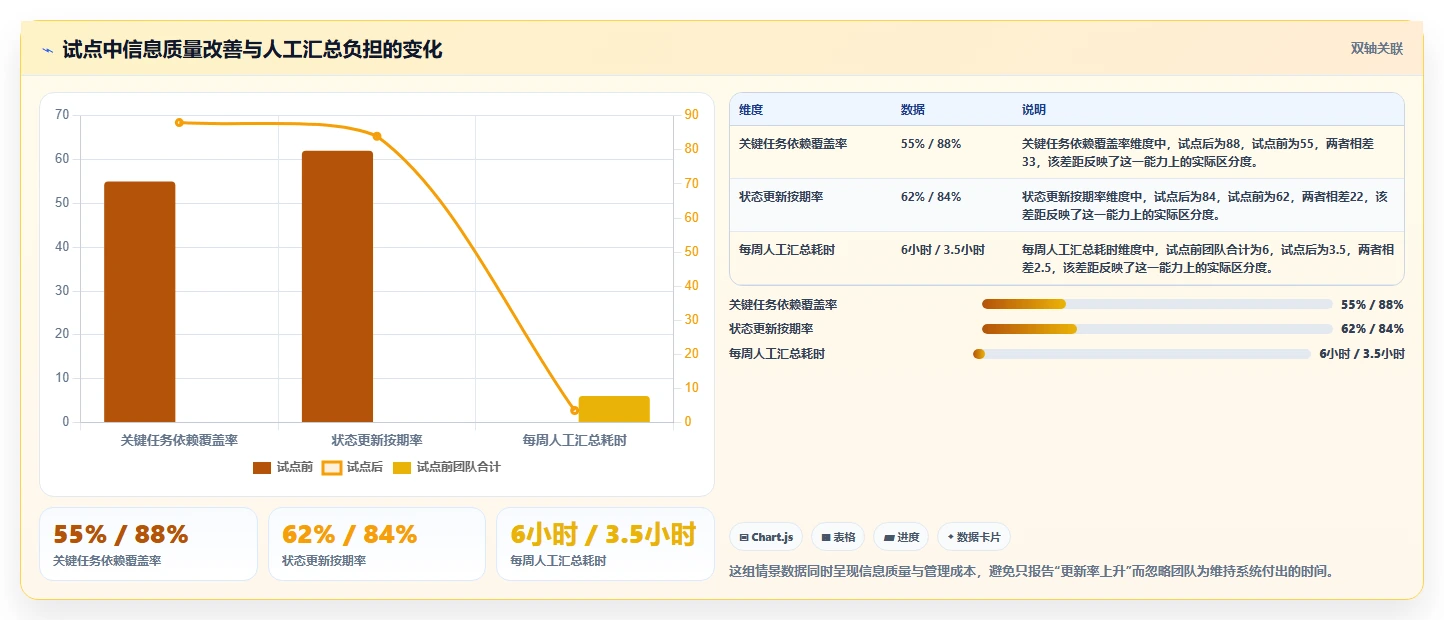Click the line point above 关键任务依赖覆盖率
Image resolution: width=1444 pixels, height=620 pixels.
[x=179, y=123]
